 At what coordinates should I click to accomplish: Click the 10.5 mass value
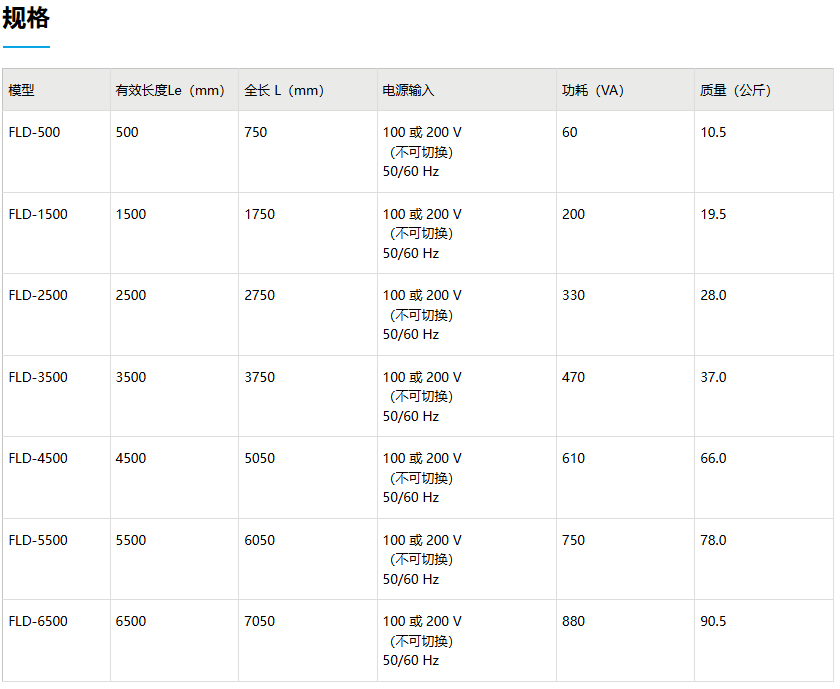tap(713, 132)
